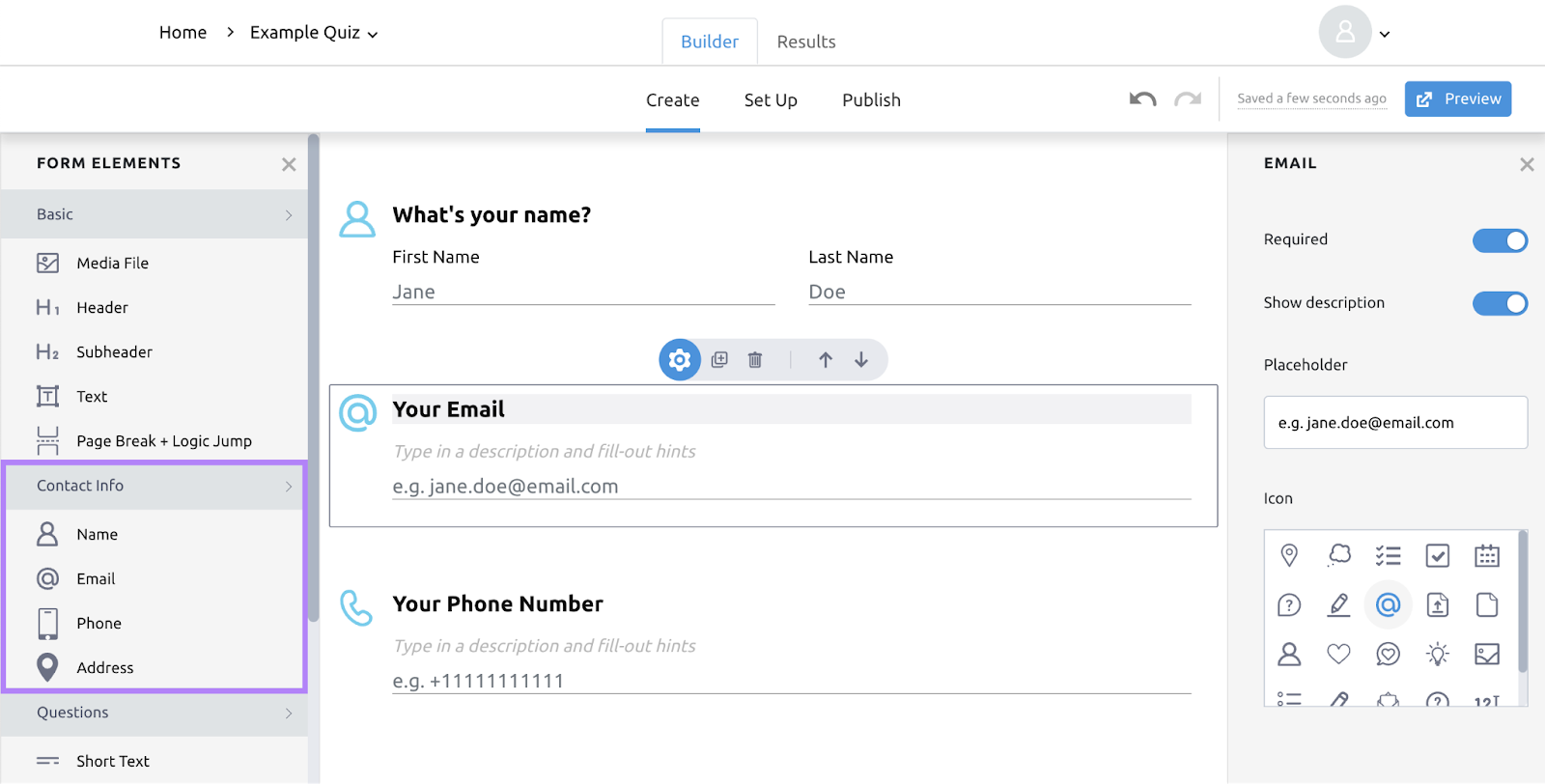1545x784 pixels.
Task: Choose the calendar icon in picker
Action: coord(1487,555)
